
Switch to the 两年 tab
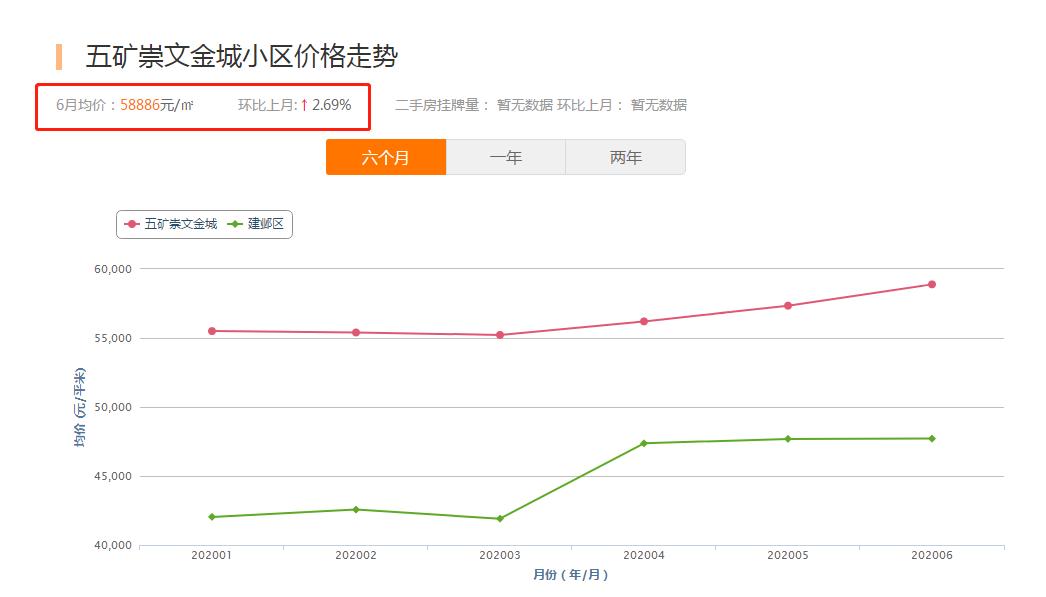pos(626,156)
